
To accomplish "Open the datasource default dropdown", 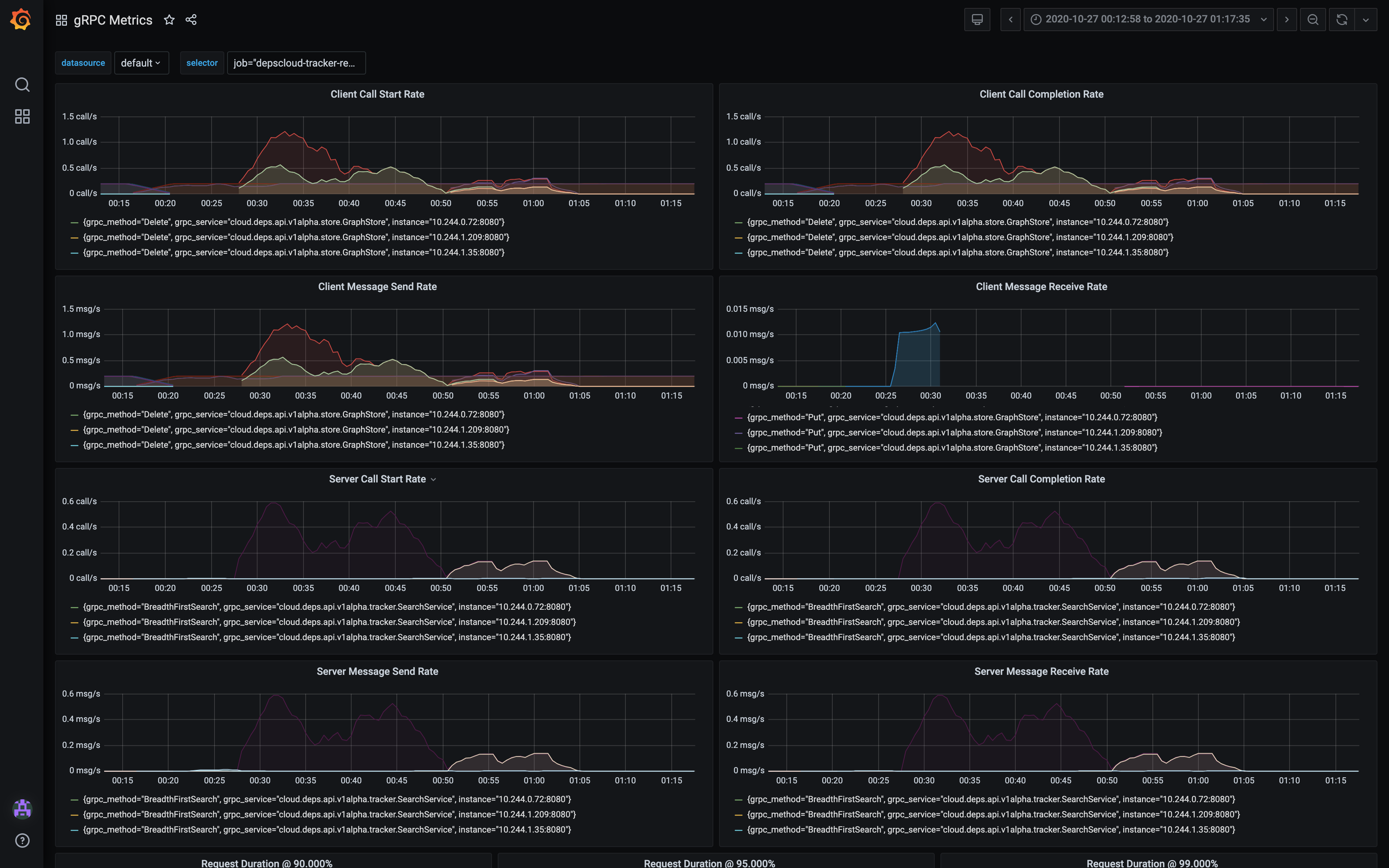I will (x=141, y=63).
